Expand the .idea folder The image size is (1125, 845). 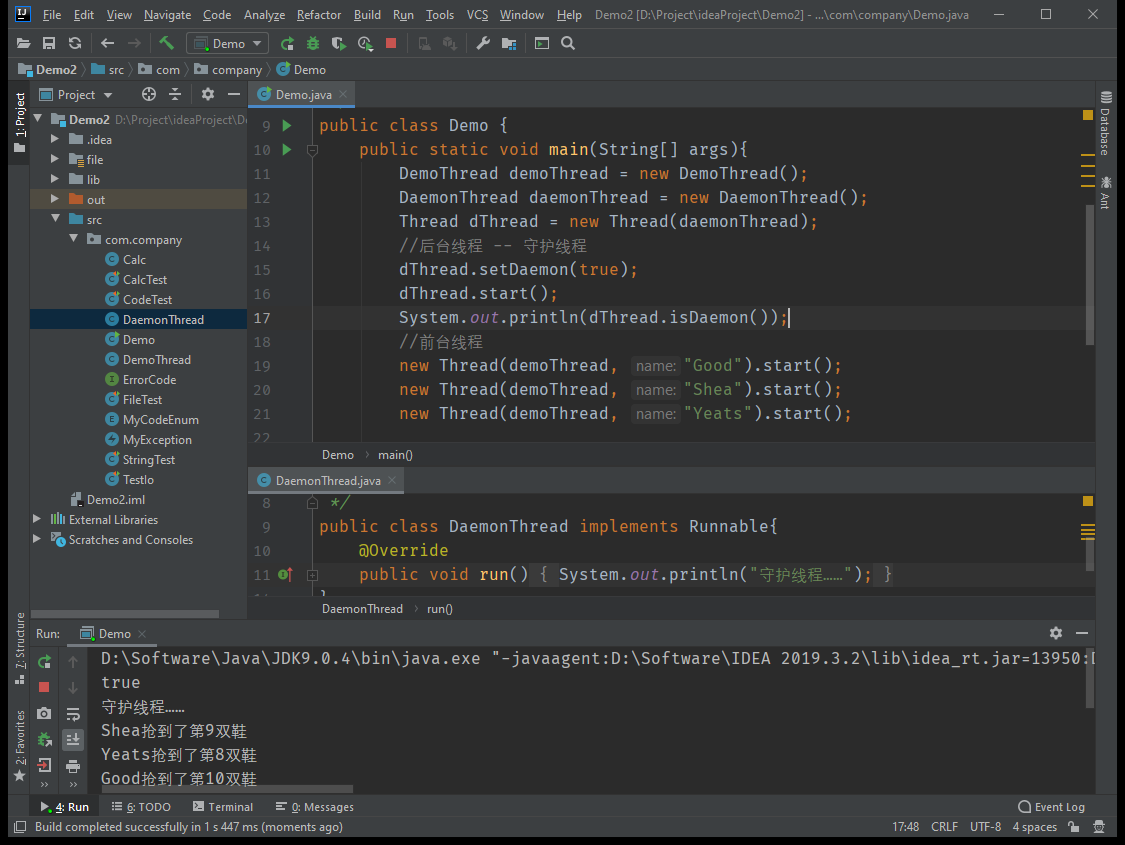[x=55, y=138]
